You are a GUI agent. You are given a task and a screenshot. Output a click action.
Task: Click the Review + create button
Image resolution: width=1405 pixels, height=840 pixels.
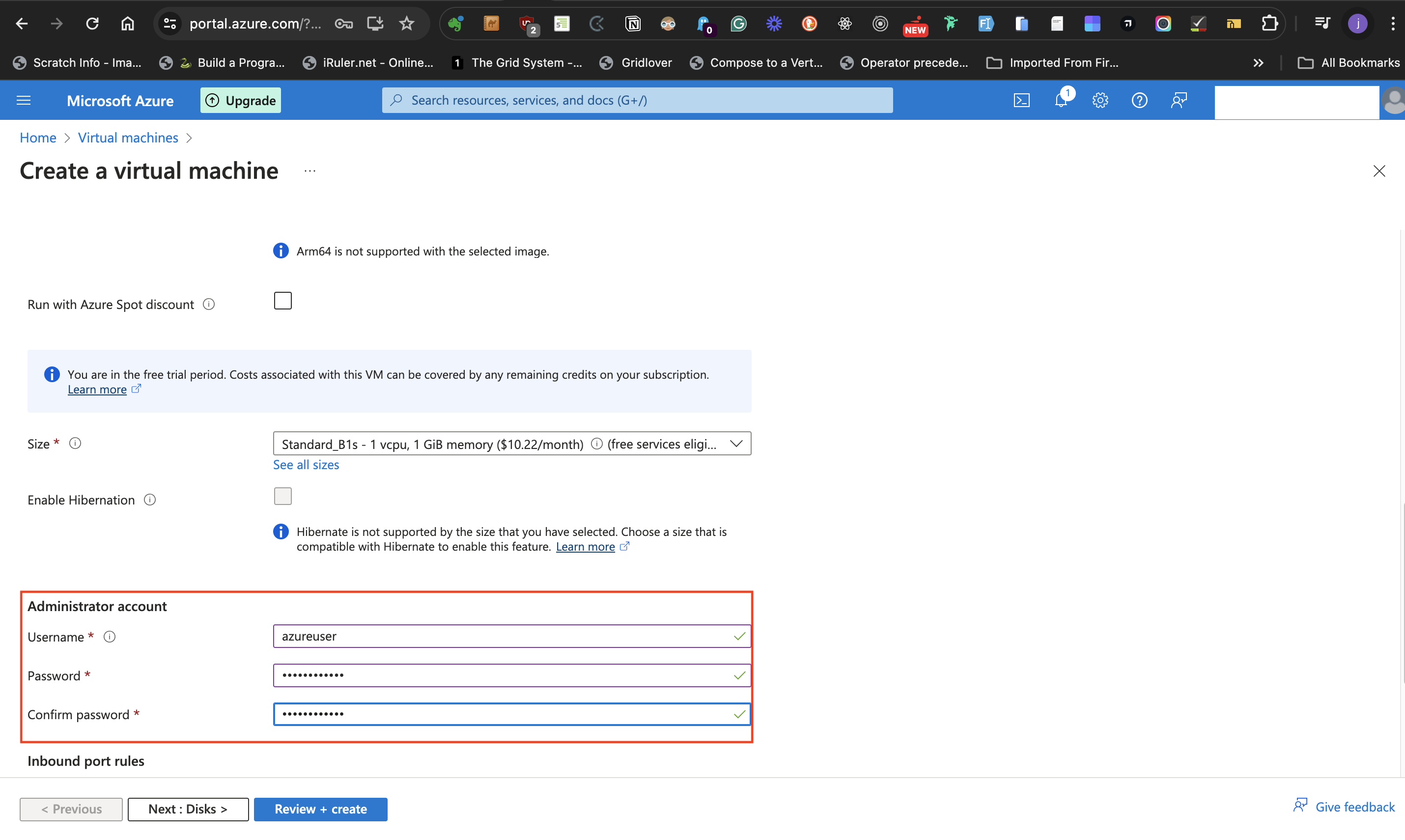(320, 809)
